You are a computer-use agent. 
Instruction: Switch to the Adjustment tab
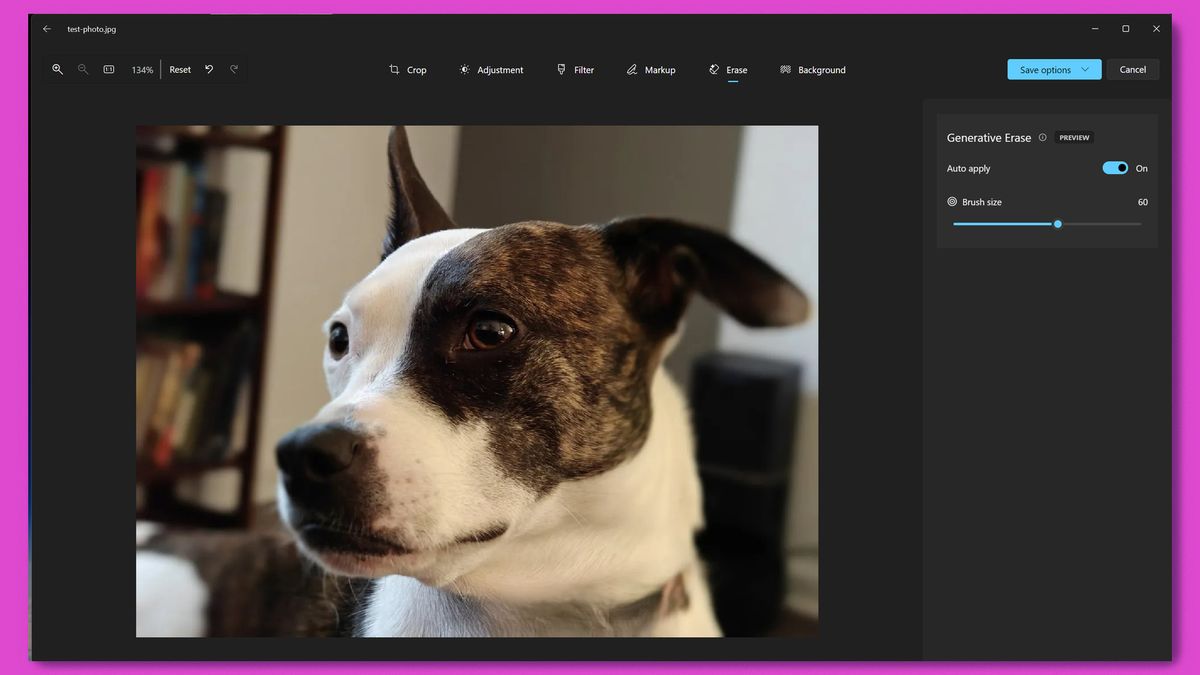(x=492, y=69)
